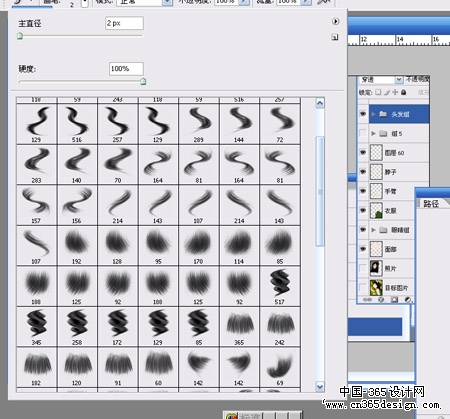This screenshot has height=419, width=450.
Task: Pick the fuzzy hair brush 114
Action: point(239,246)
